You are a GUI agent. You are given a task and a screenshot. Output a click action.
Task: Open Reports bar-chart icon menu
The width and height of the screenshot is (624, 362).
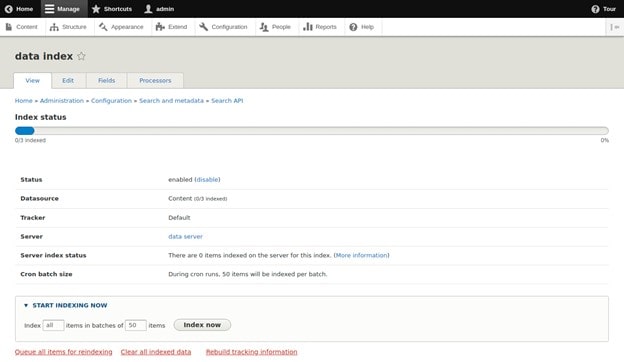tap(308, 27)
